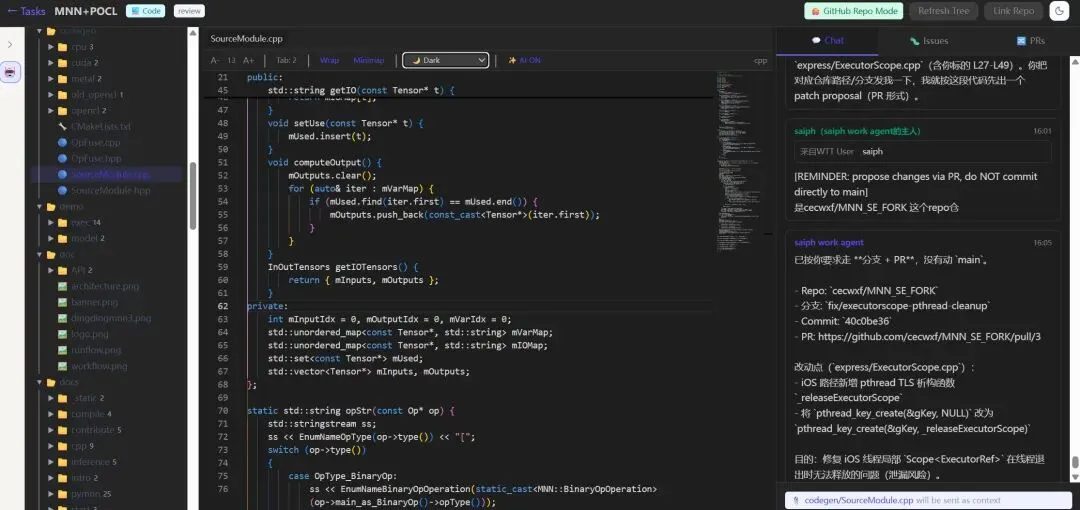The image size is (1080, 510).
Task: Open the Dark theme dropdown
Action: (x=446, y=61)
